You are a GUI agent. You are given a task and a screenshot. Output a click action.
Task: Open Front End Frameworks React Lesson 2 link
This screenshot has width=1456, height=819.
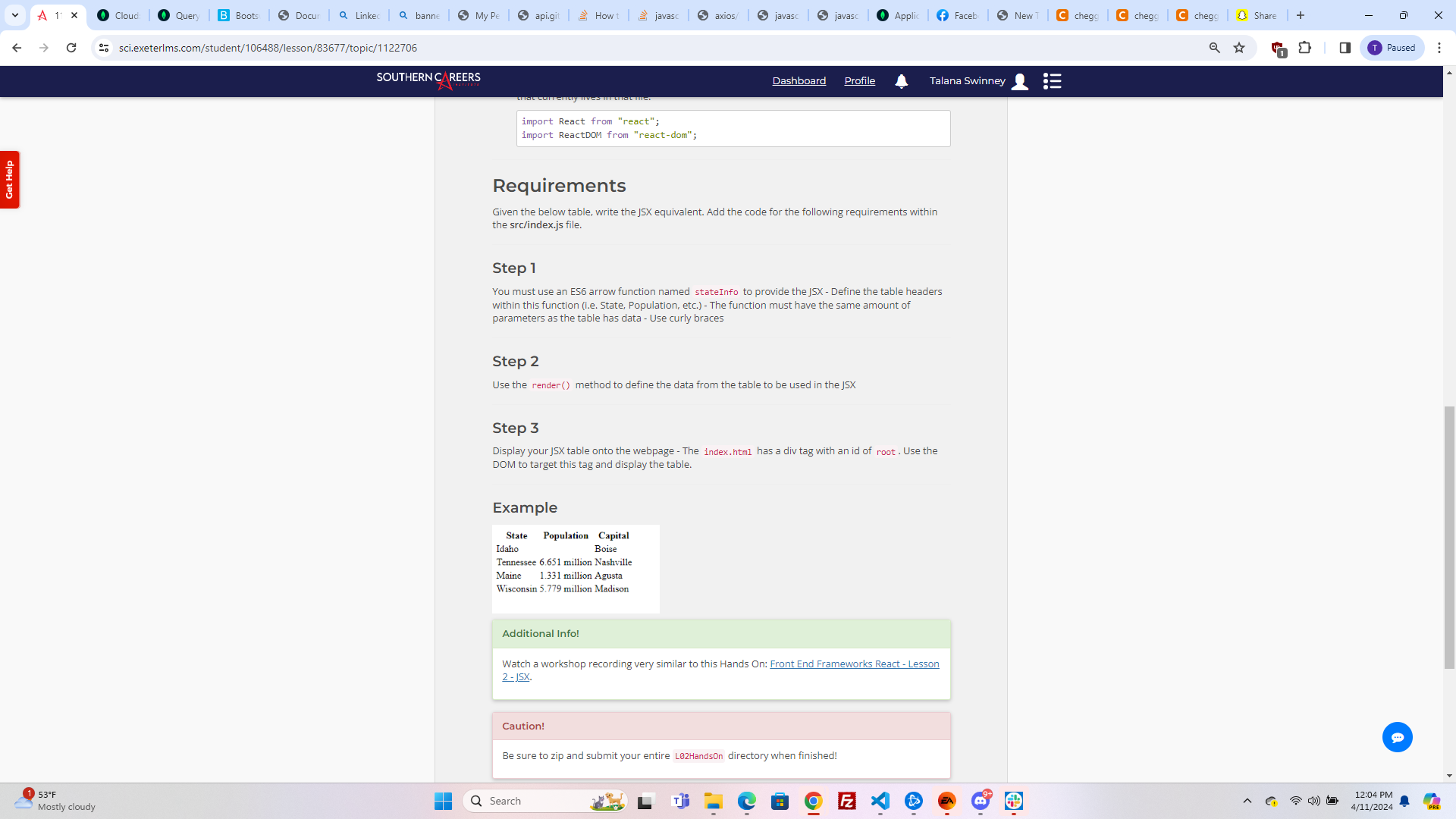pyautogui.click(x=853, y=663)
